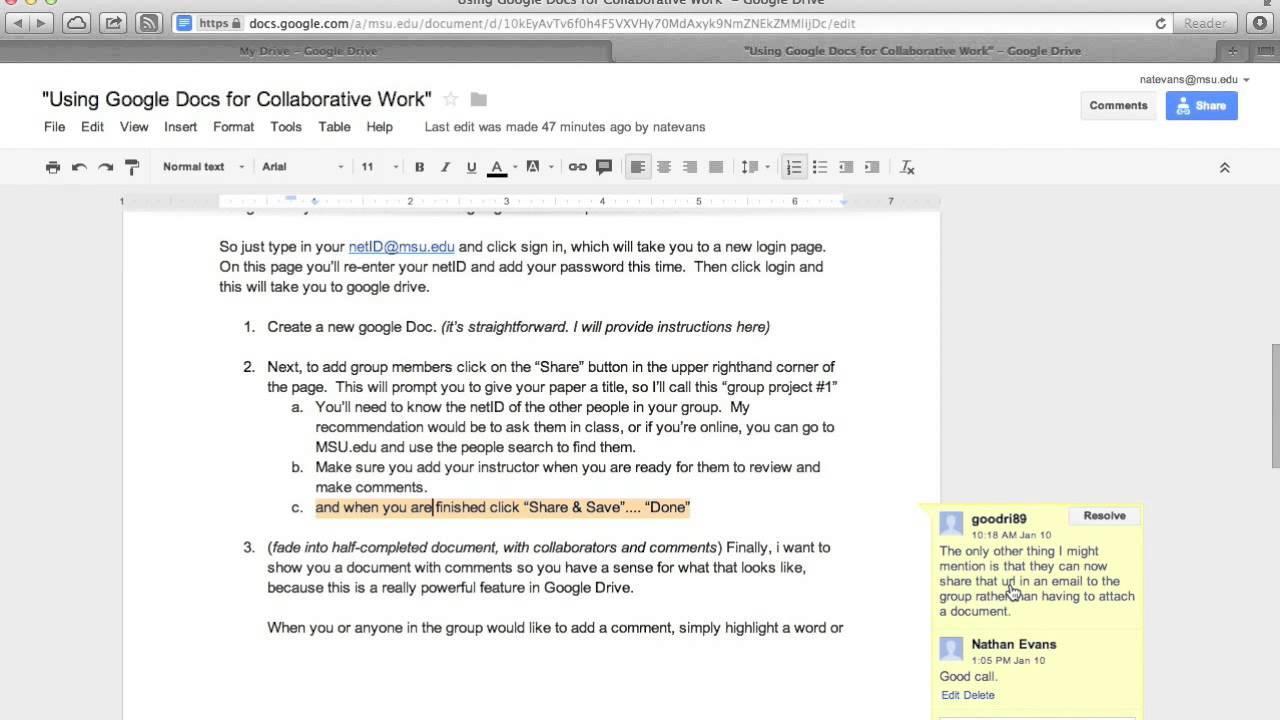Toggle Italic formatting
1280x720 pixels.
coord(445,167)
